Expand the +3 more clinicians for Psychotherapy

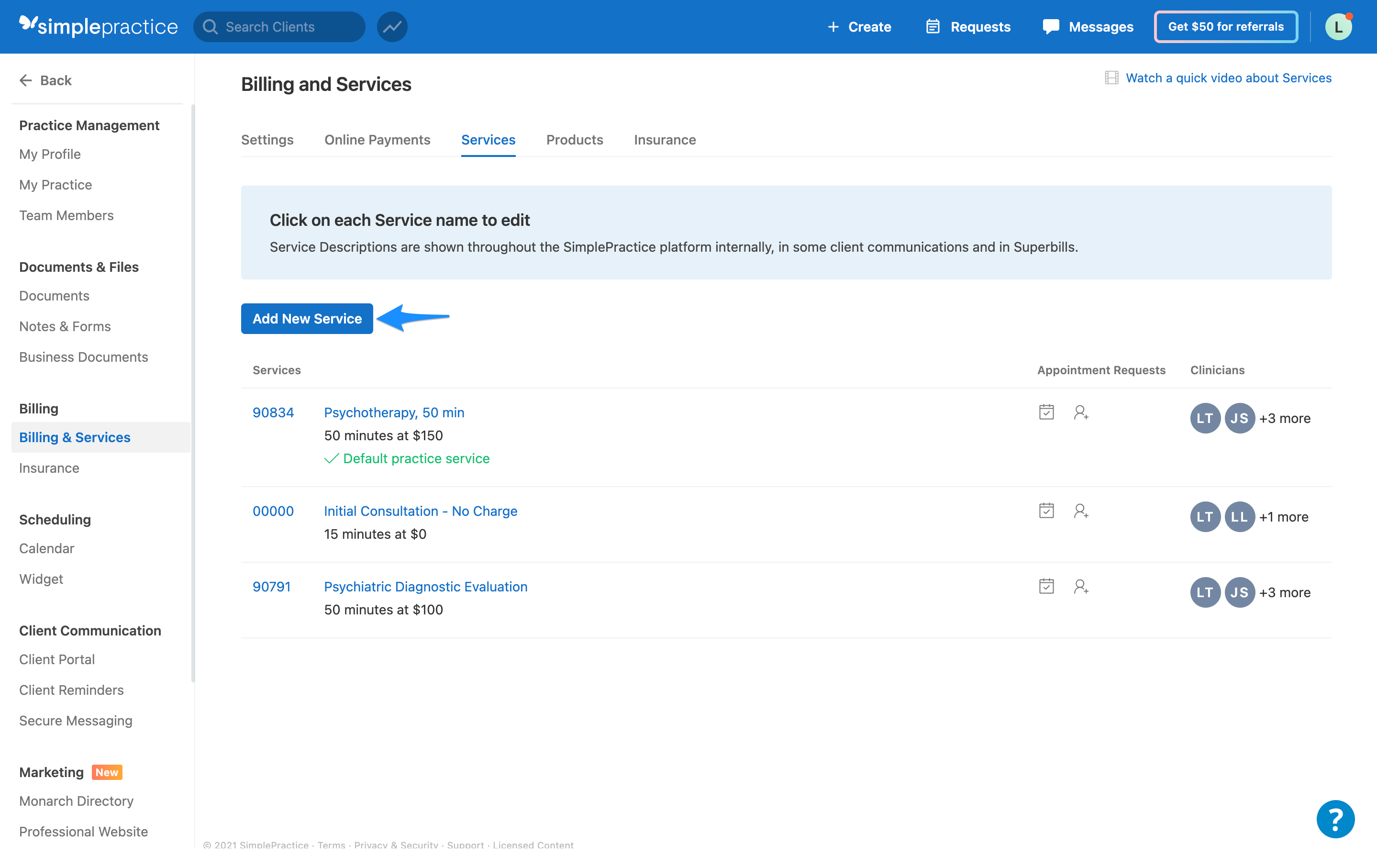tap(1284, 418)
